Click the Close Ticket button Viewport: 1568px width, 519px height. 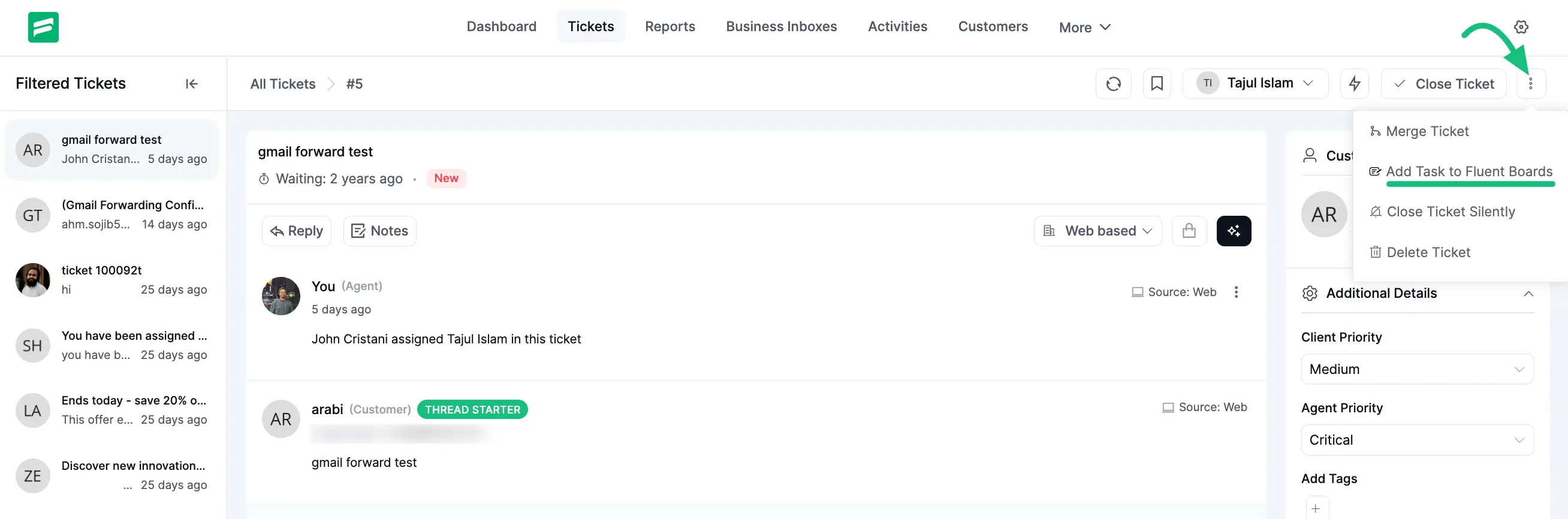[x=1443, y=84]
